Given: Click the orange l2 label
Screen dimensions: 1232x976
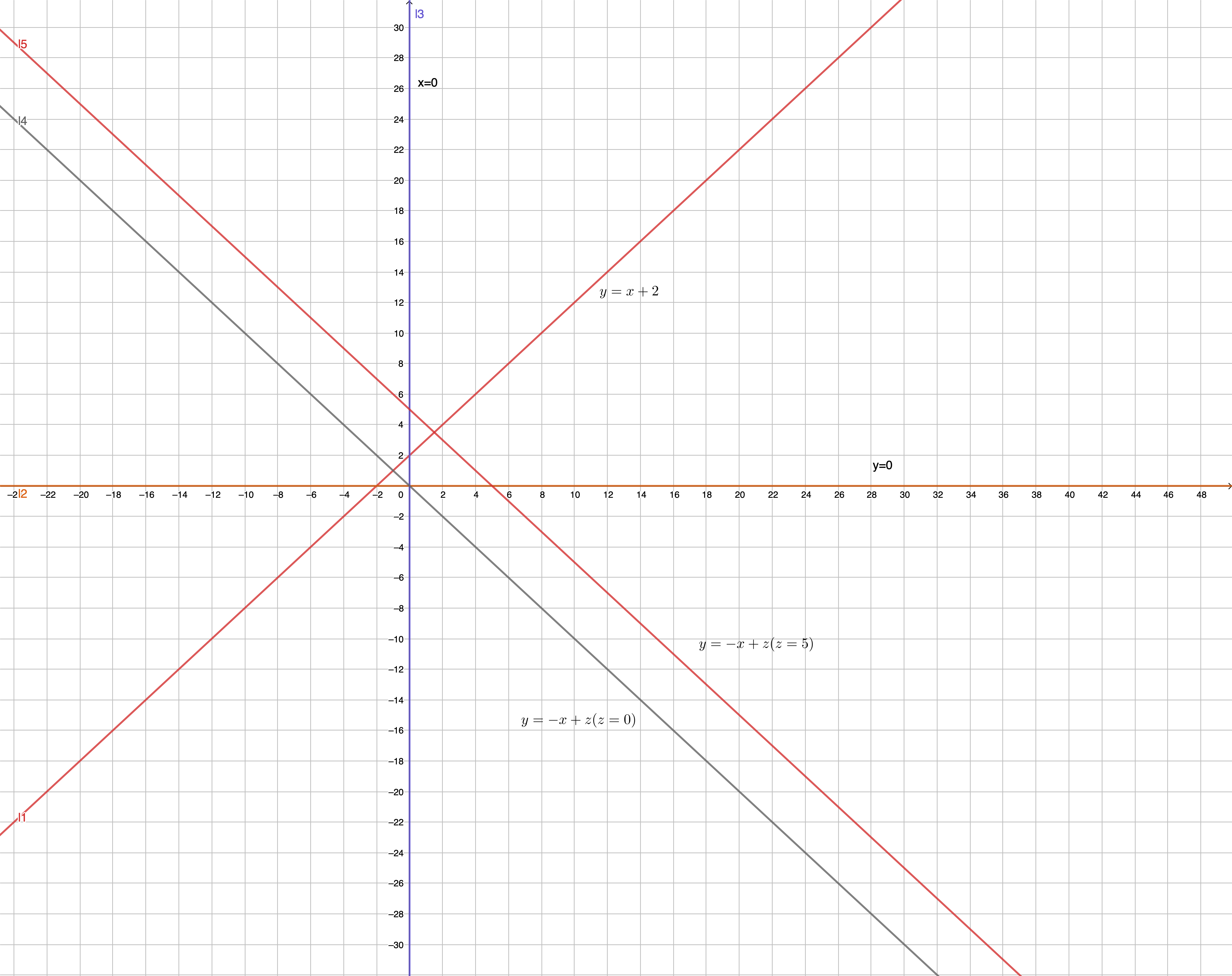Looking at the screenshot, I should (x=22, y=494).
